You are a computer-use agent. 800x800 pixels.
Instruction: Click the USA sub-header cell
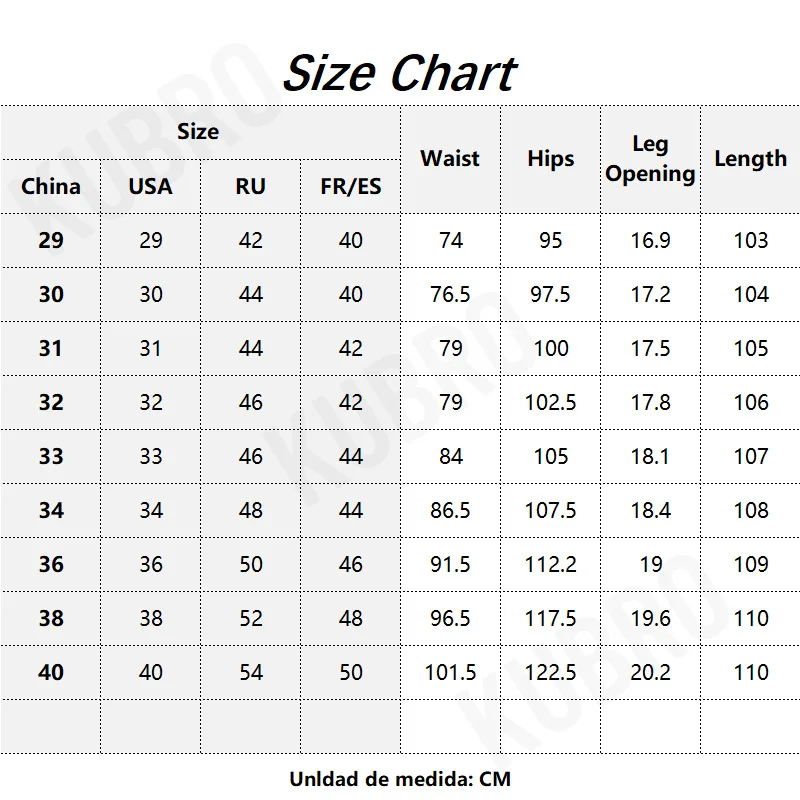point(151,186)
